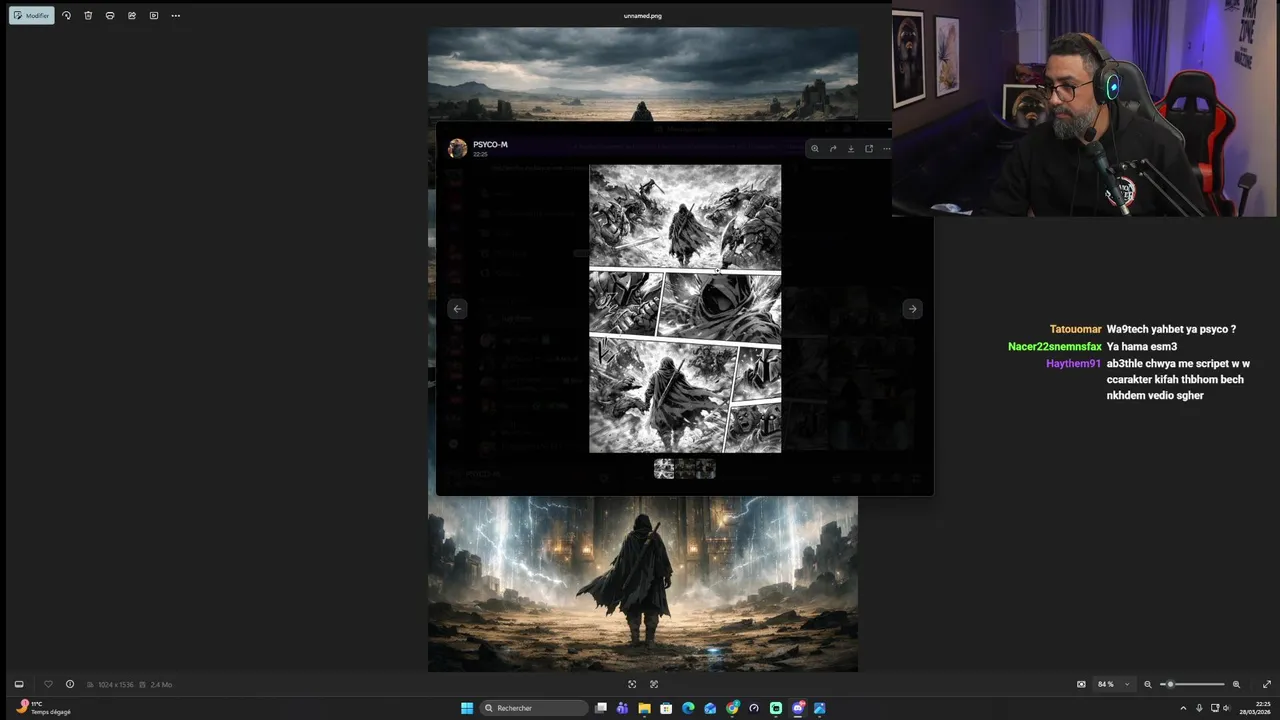
Task: Click the taskbar volume speaker icon
Action: pyautogui.click(x=1227, y=708)
